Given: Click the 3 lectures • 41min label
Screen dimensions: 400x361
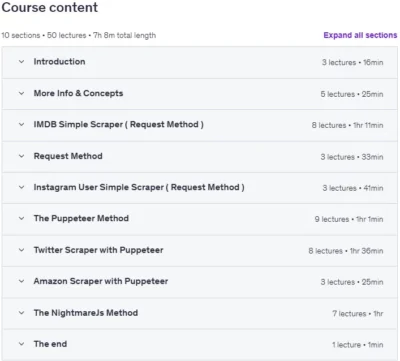Looking at the screenshot, I should pyautogui.click(x=353, y=188).
